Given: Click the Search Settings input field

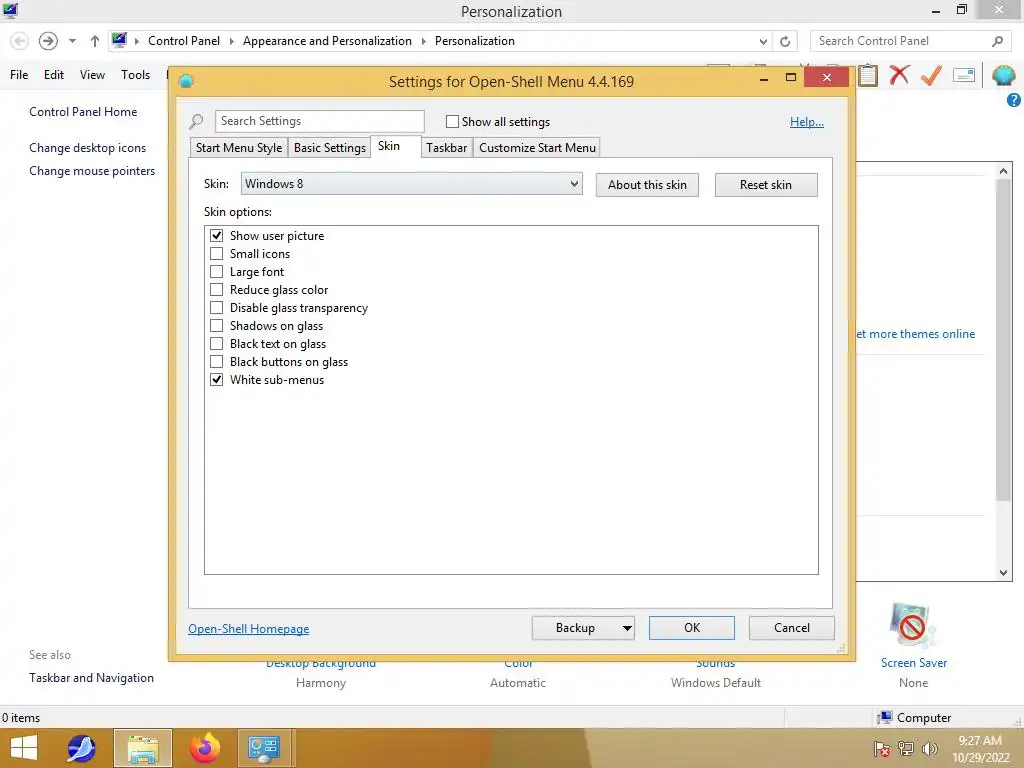Looking at the screenshot, I should click(x=319, y=121).
